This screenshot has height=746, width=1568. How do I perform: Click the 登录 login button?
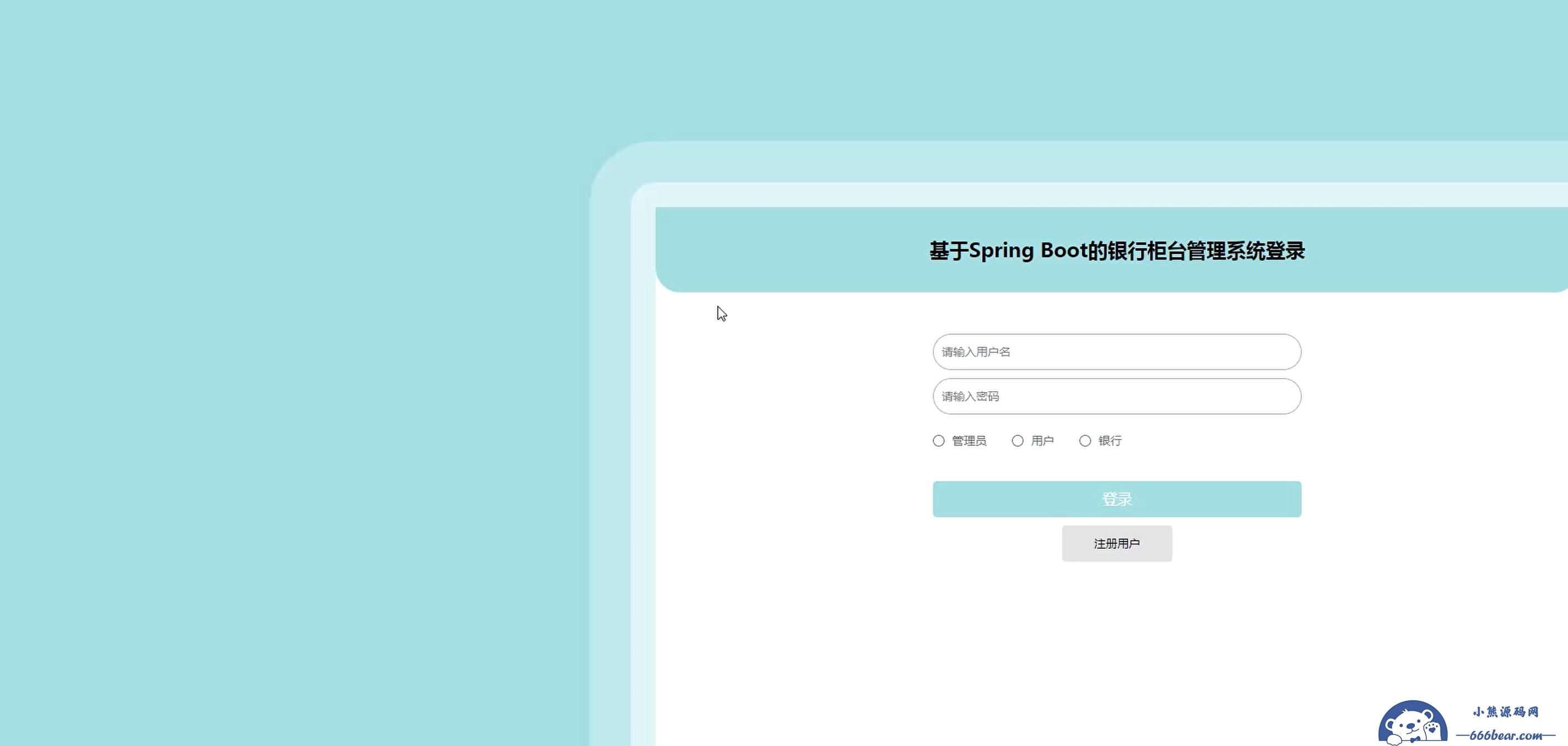(1117, 499)
